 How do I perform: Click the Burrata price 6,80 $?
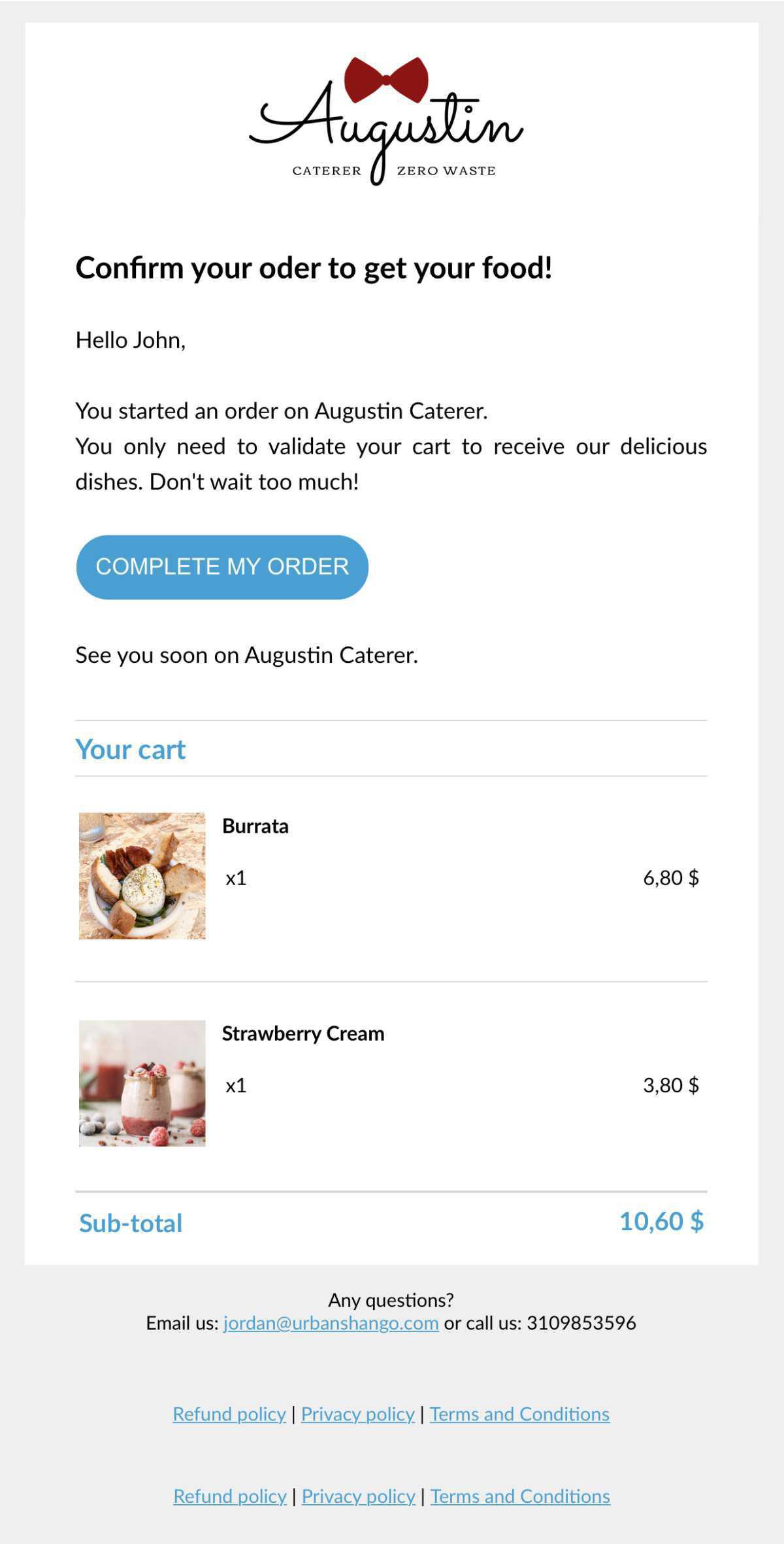coord(671,878)
